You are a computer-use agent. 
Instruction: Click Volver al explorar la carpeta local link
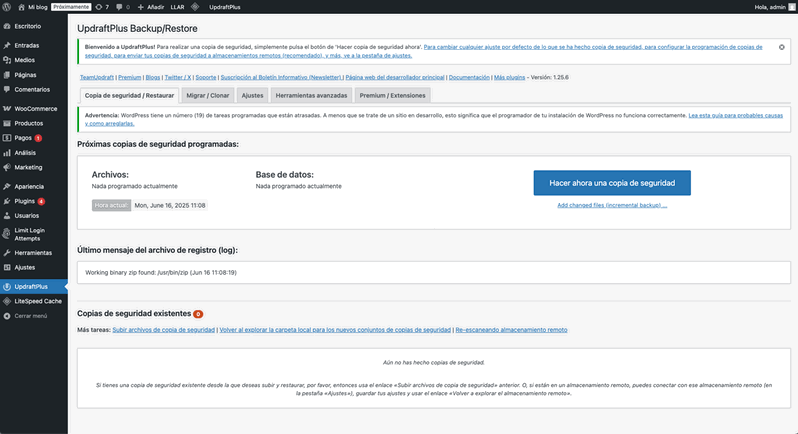click(x=335, y=330)
